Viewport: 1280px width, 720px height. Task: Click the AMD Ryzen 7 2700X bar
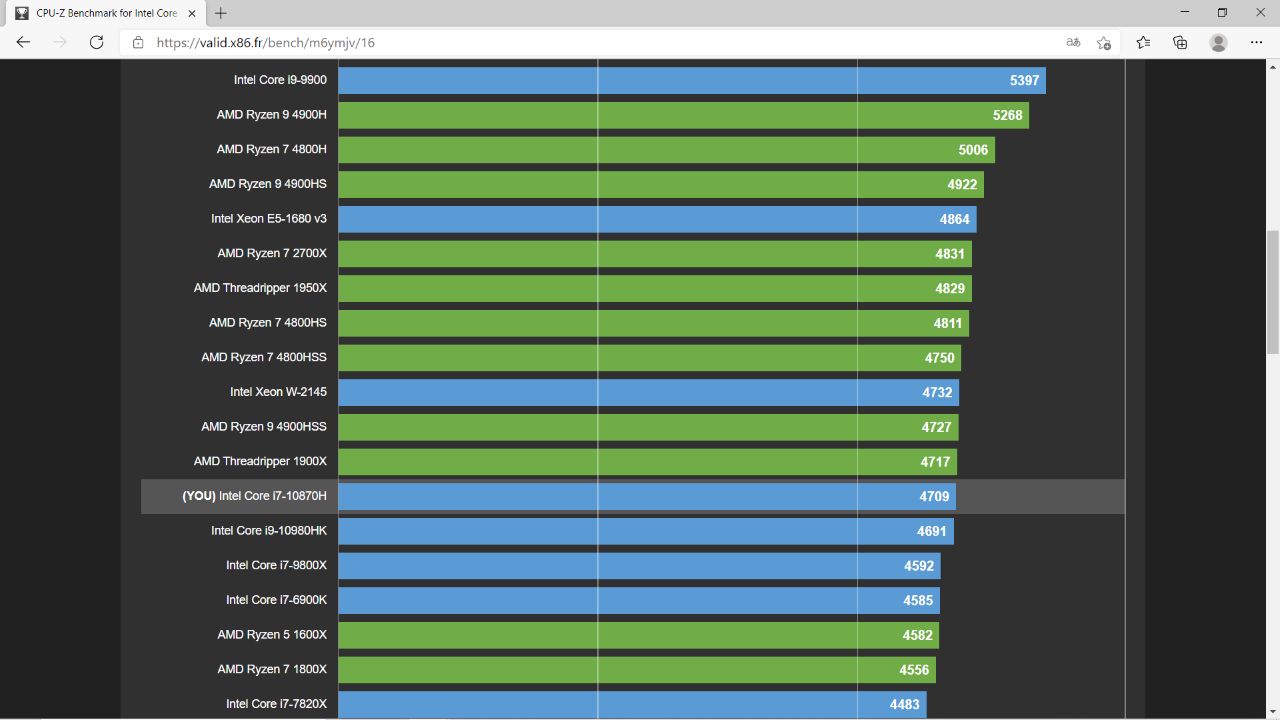coord(655,254)
